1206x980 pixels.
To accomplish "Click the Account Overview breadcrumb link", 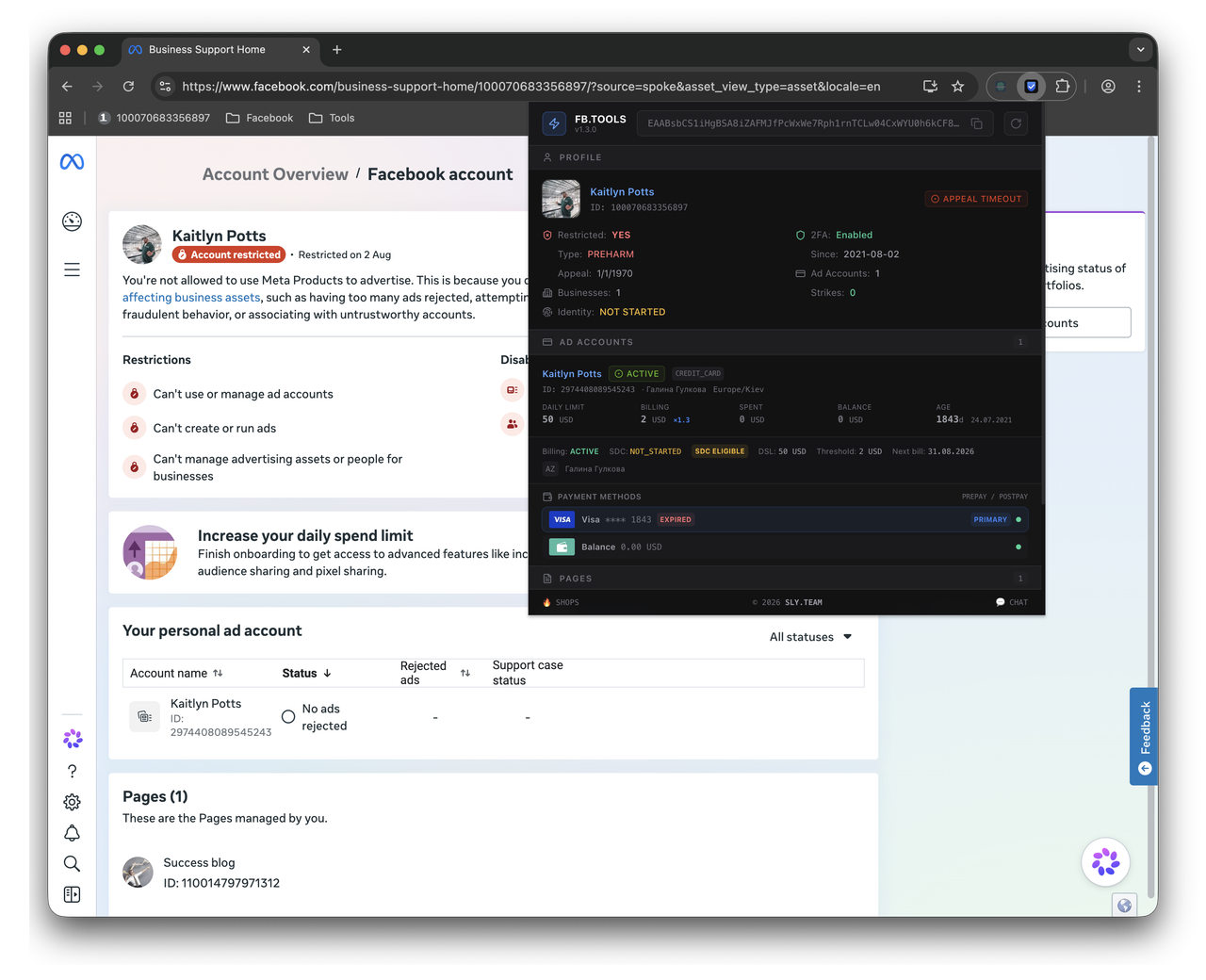I will 275,174.
